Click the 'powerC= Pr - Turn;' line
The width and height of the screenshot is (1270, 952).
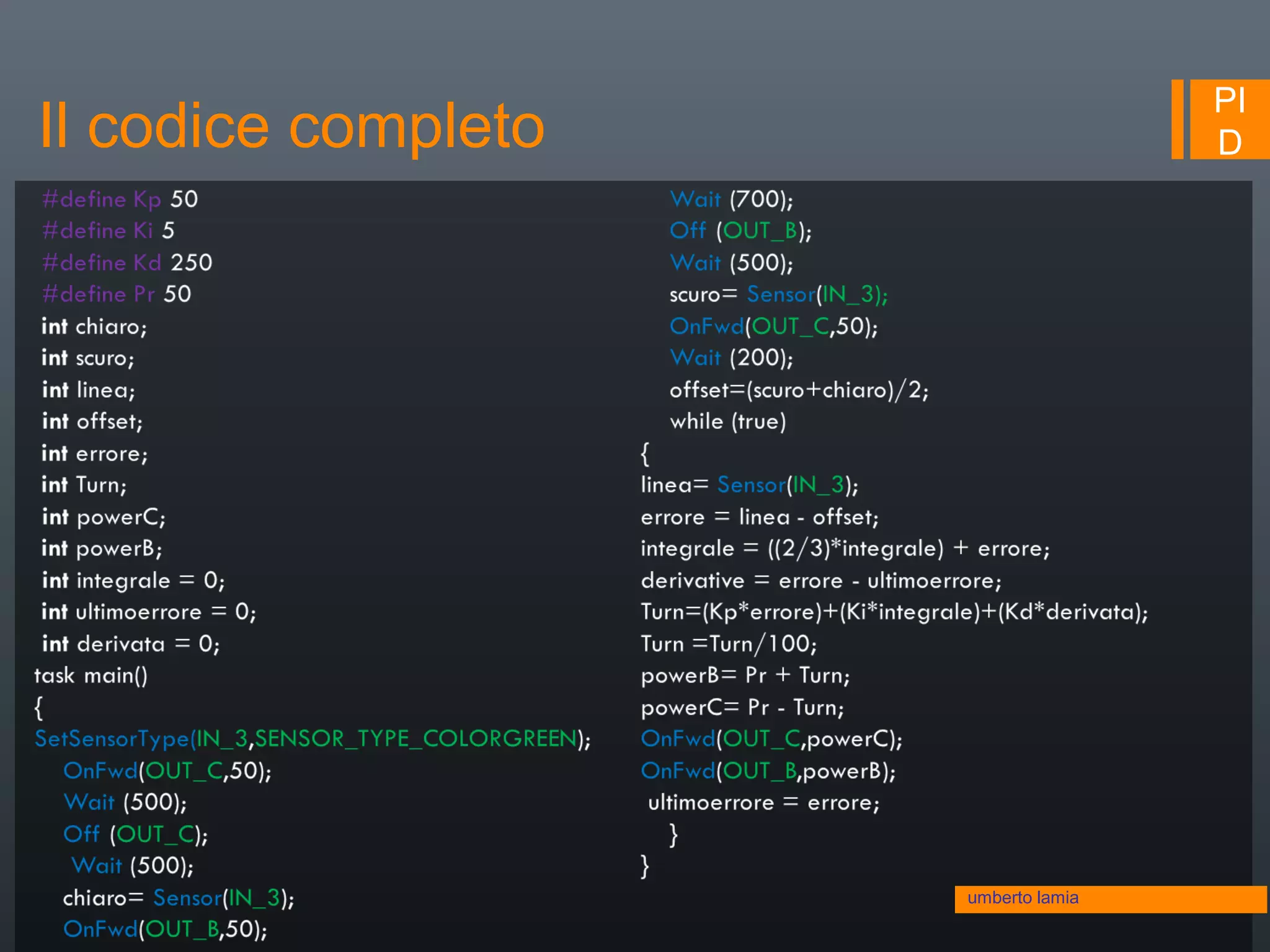(742, 708)
